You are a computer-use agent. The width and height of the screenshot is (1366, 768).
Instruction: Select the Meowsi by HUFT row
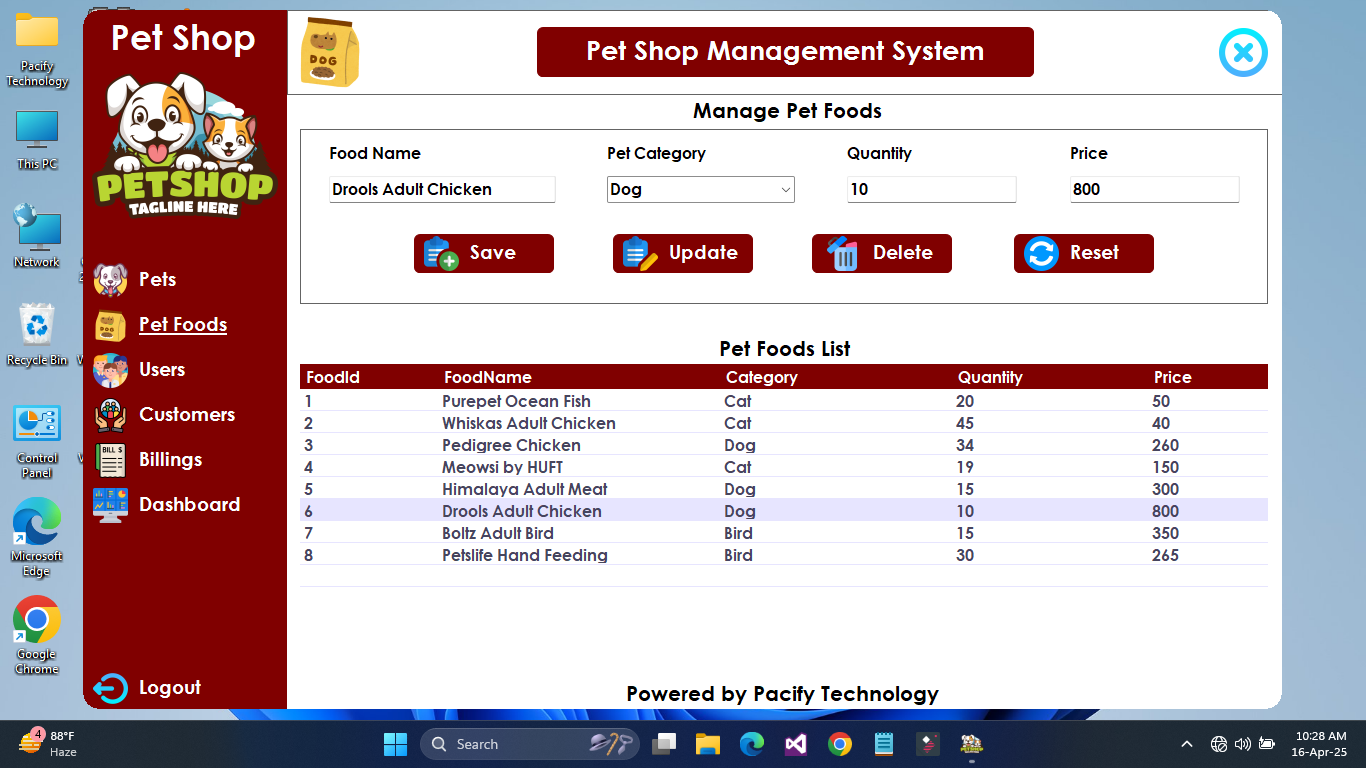784,467
